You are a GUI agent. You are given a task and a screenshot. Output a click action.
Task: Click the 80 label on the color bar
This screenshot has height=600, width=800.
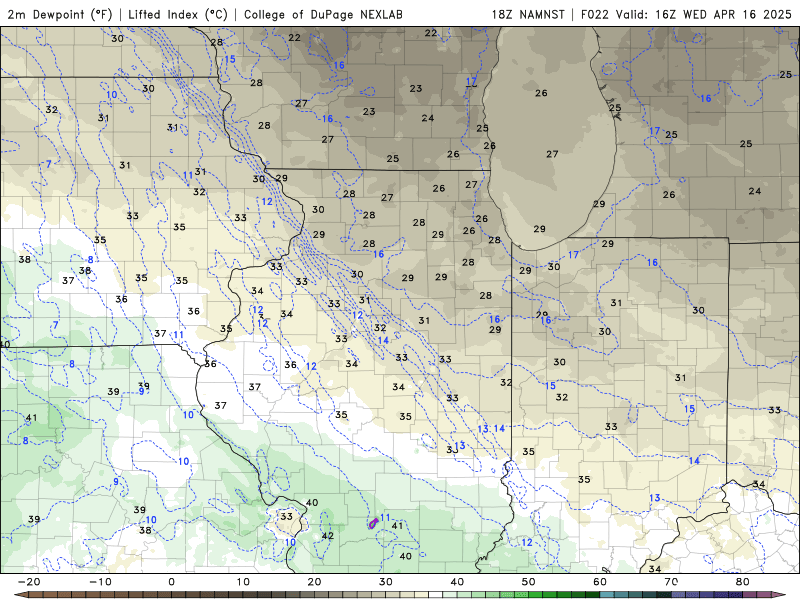(743, 582)
